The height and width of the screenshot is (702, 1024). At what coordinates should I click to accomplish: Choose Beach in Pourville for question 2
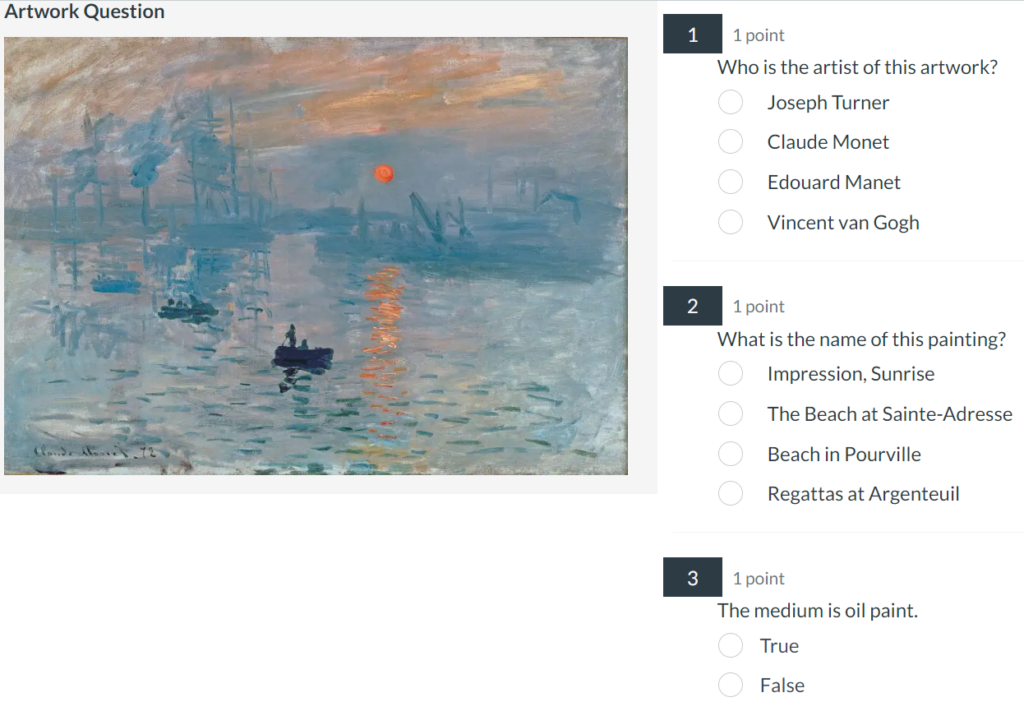tap(730, 453)
